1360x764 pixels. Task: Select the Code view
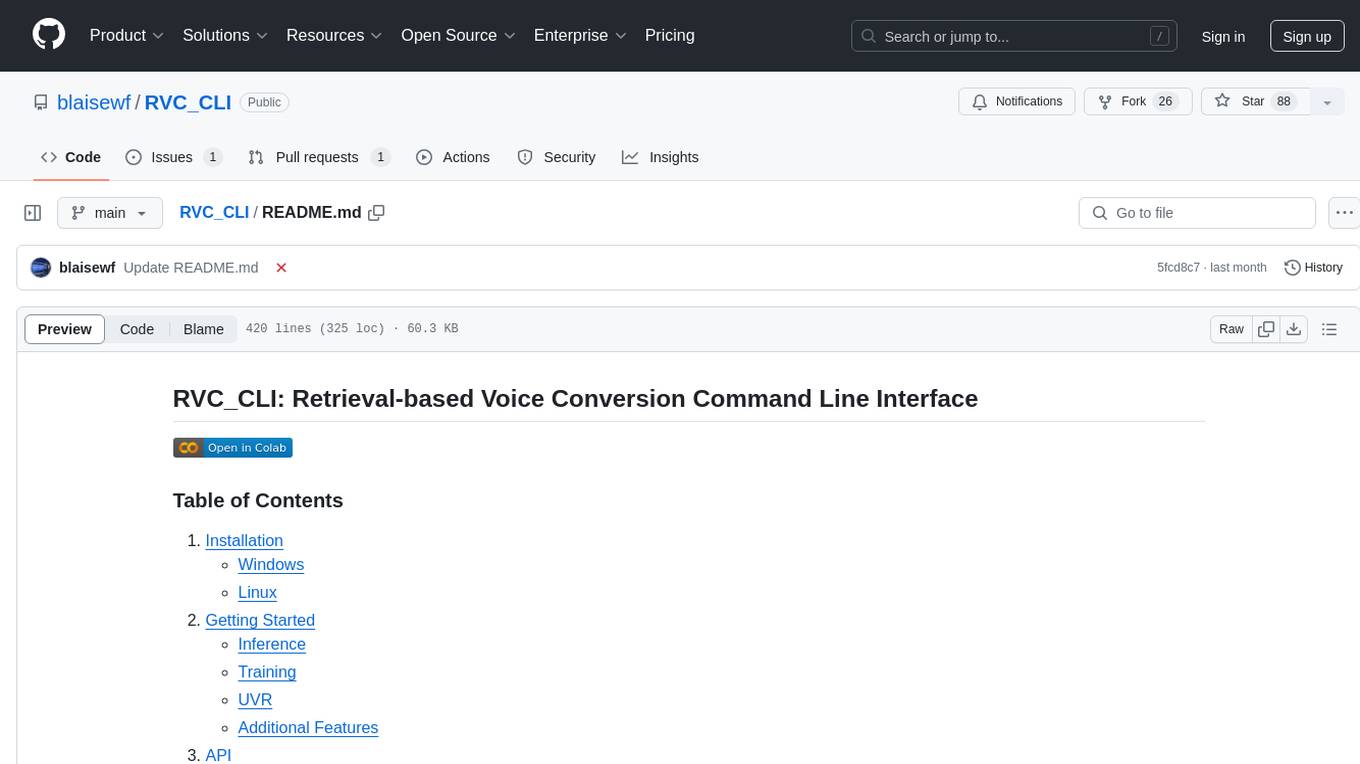[137, 329]
